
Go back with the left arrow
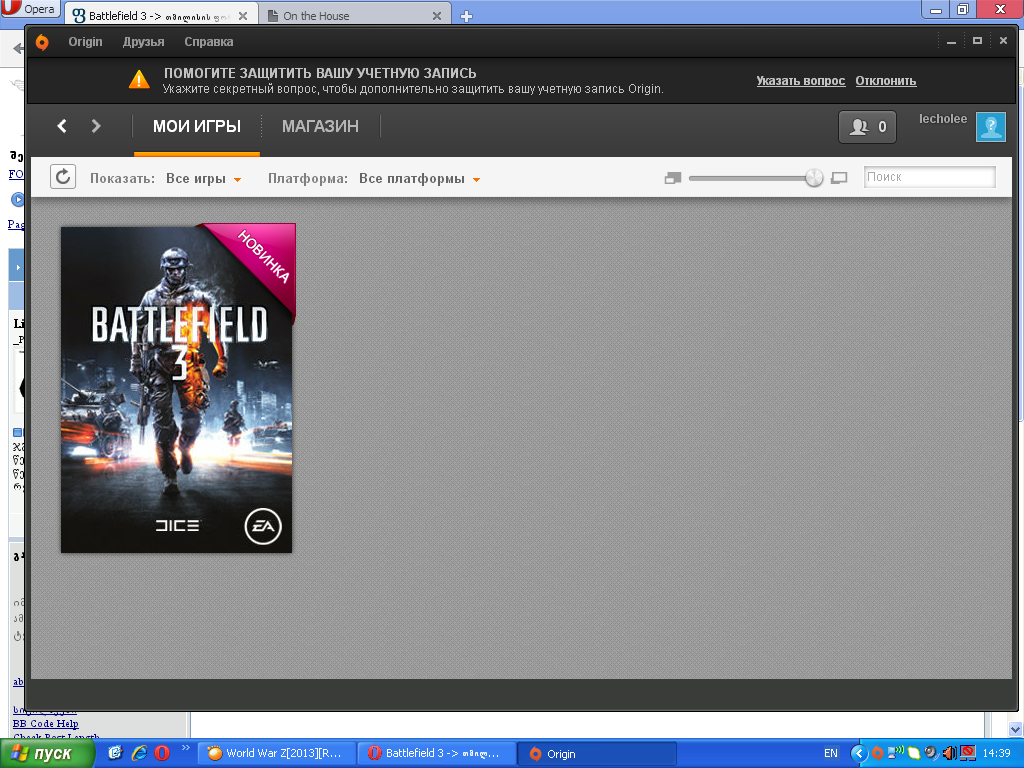[x=62, y=126]
